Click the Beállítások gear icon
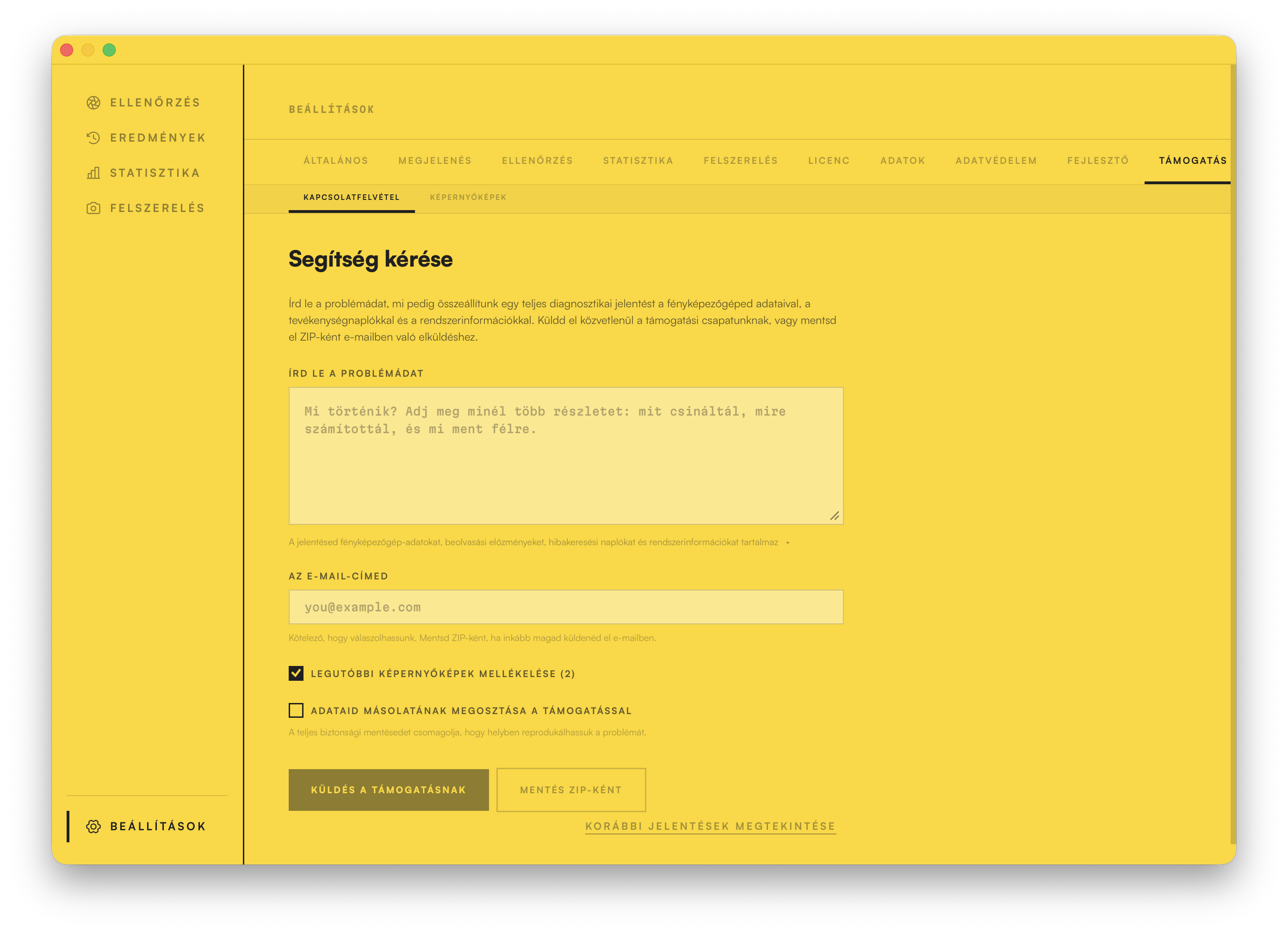Viewport: 1288px width, 933px height. pos(93,826)
